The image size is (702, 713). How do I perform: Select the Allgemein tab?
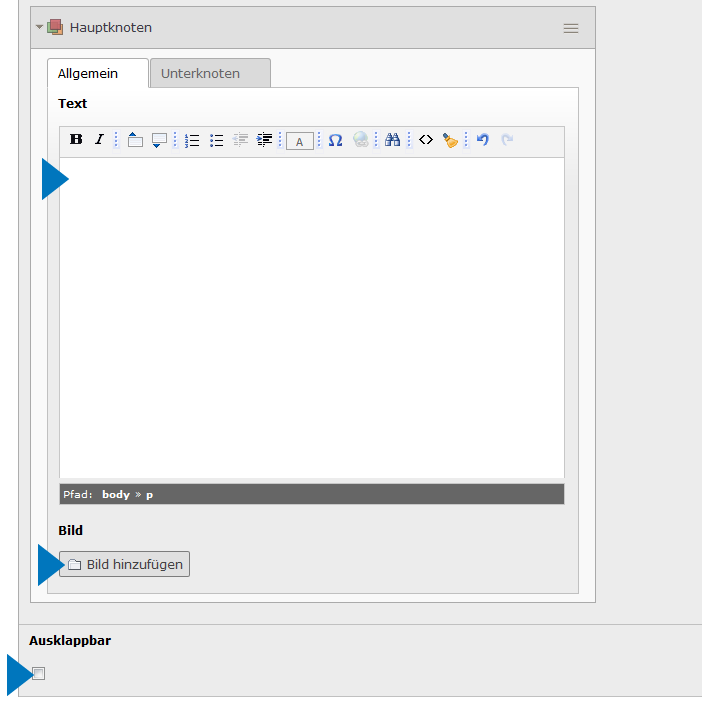pos(88,73)
